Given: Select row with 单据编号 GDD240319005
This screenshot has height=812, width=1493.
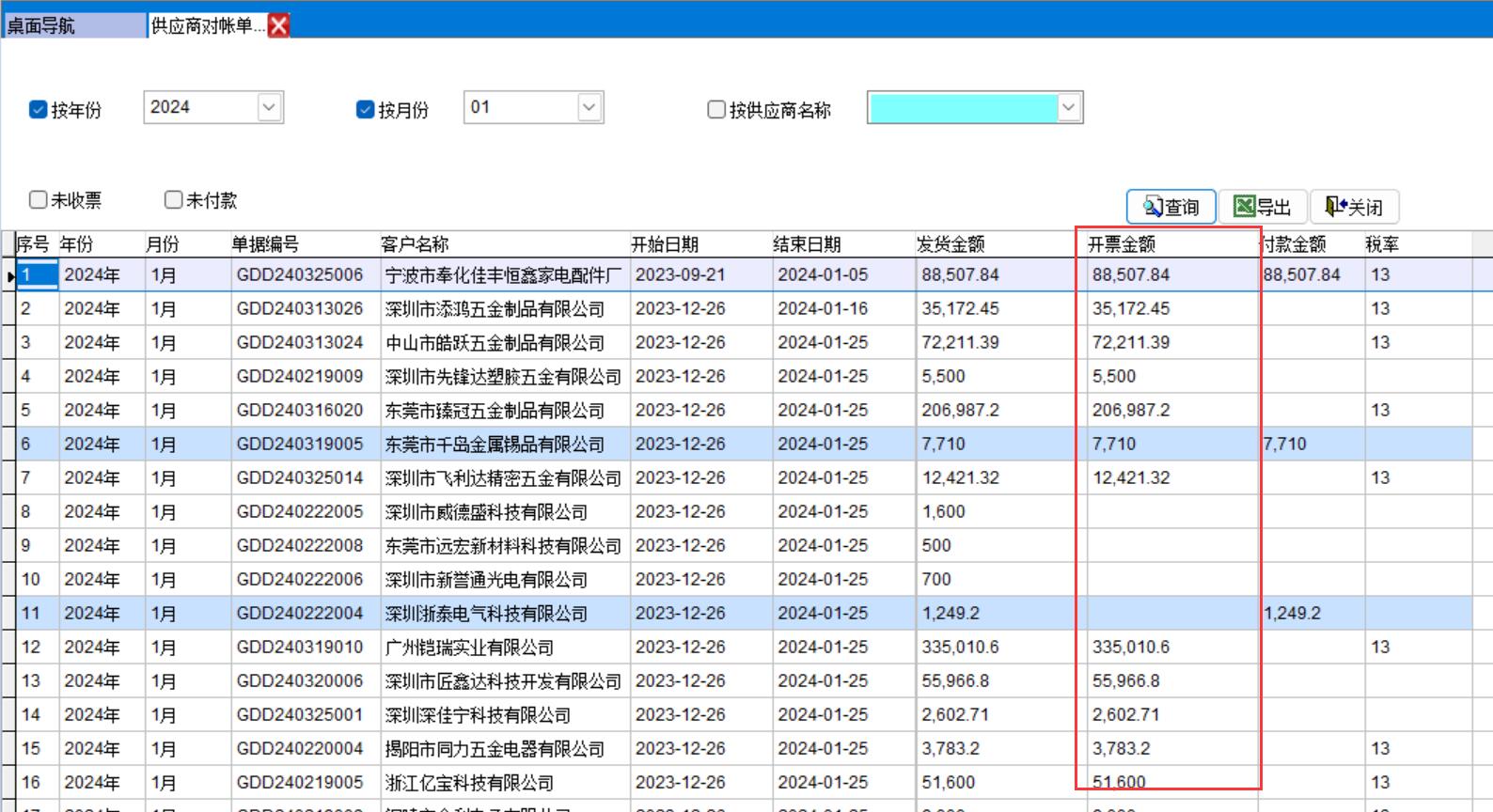Looking at the screenshot, I should point(299,444).
